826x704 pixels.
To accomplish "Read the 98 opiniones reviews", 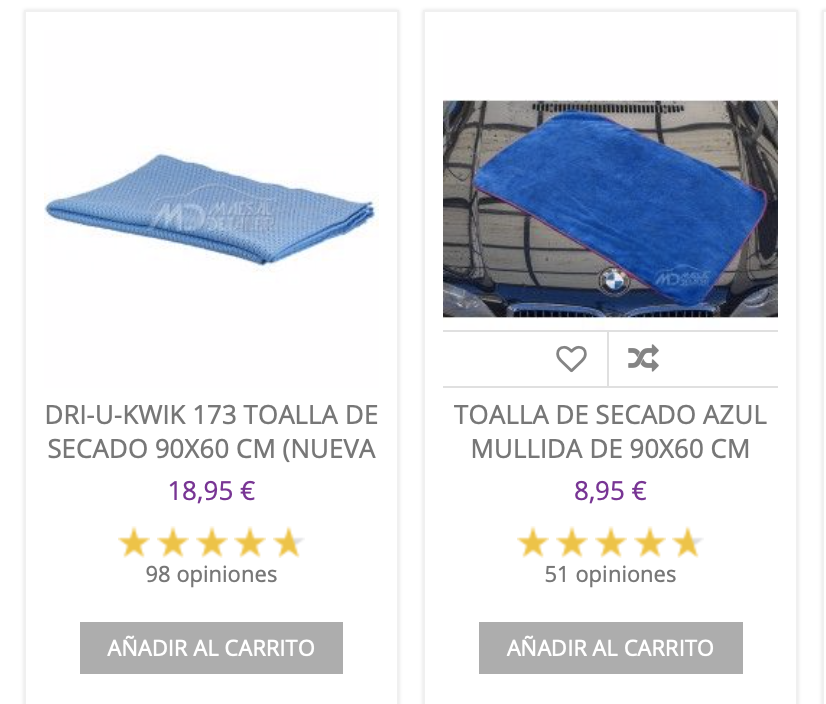I will [211, 574].
